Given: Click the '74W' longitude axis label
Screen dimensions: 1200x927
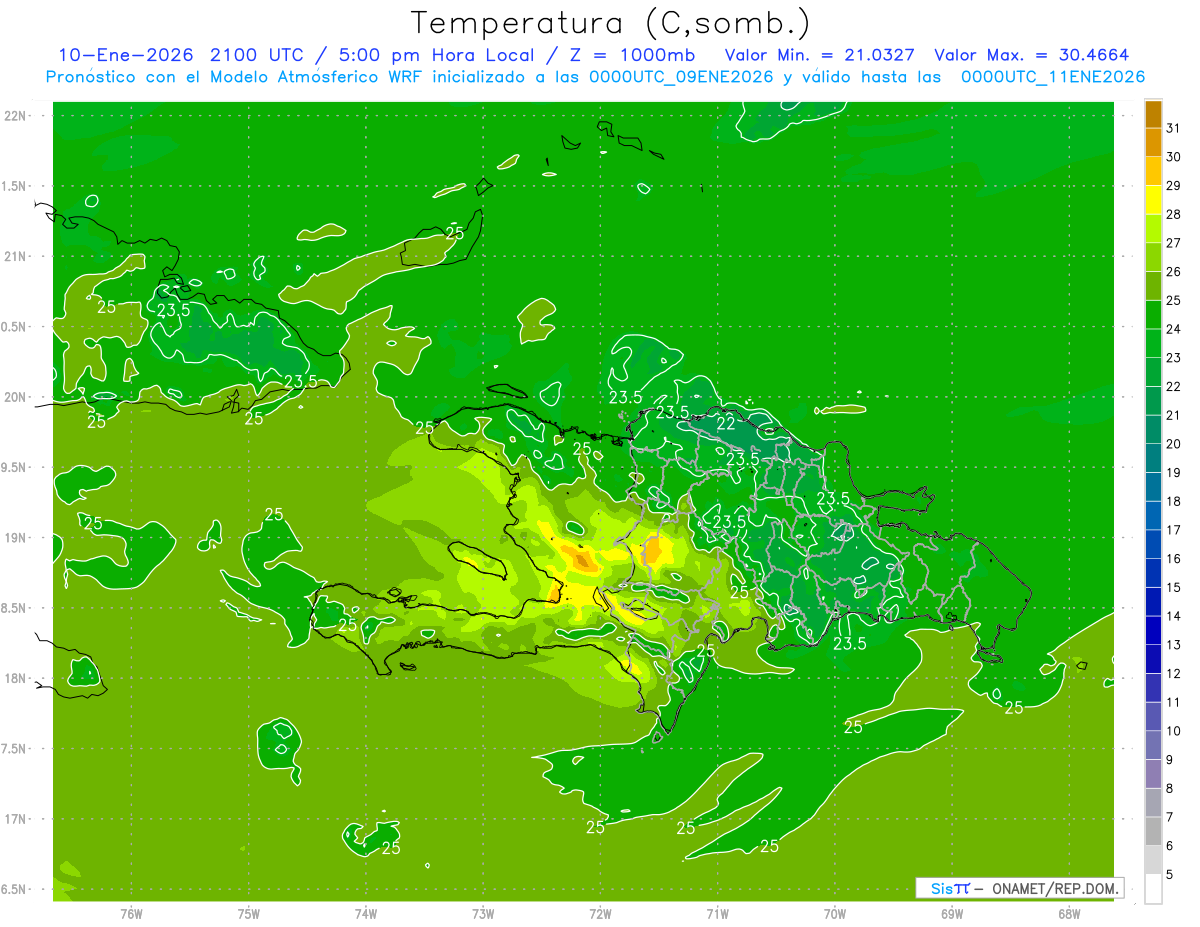Looking at the screenshot, I should tap(366, 913).
